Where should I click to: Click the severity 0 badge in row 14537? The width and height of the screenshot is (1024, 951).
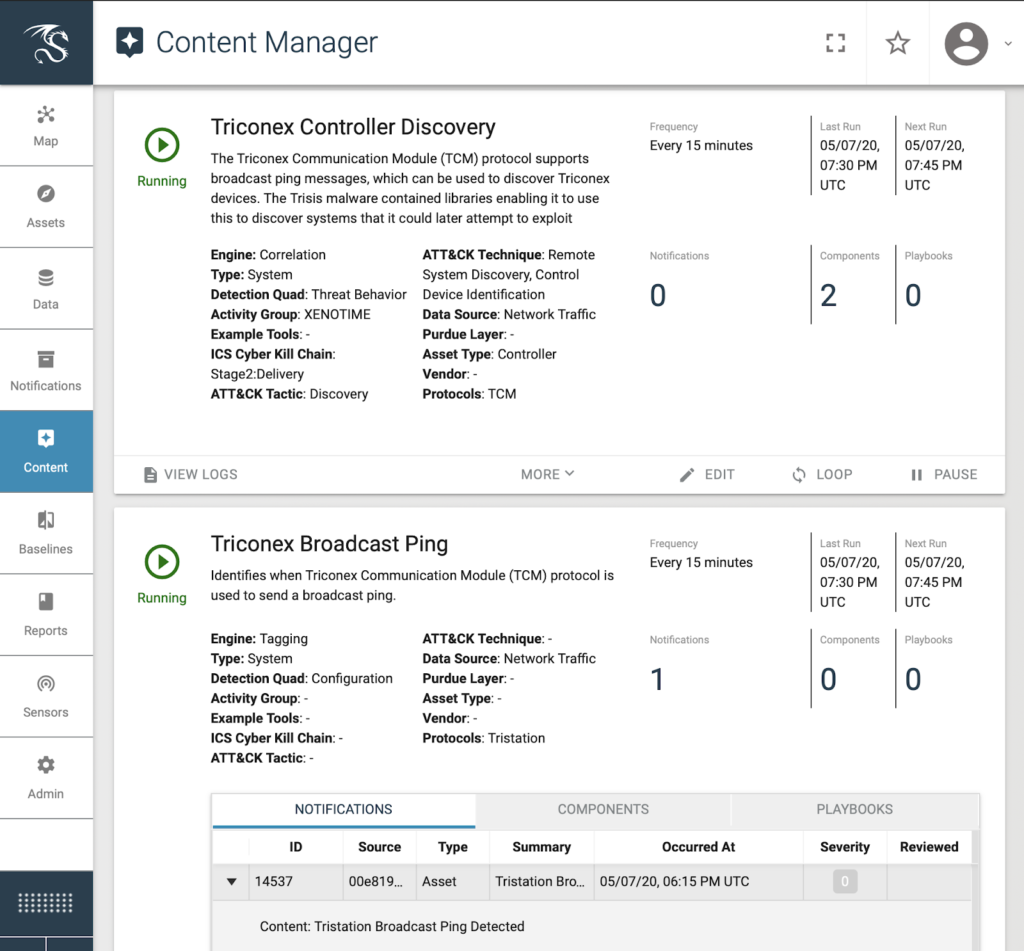[x=844, y=882]
